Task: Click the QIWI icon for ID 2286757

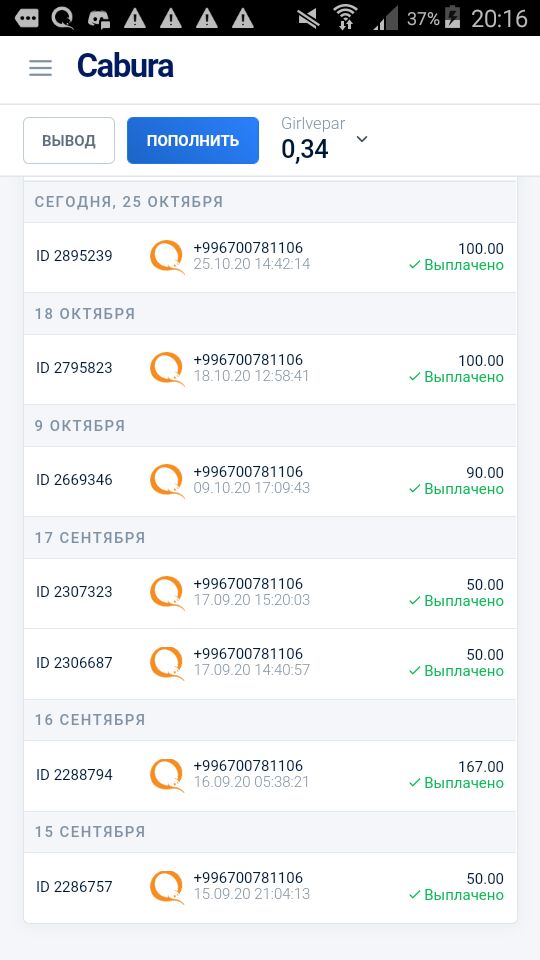Action: 167,887
